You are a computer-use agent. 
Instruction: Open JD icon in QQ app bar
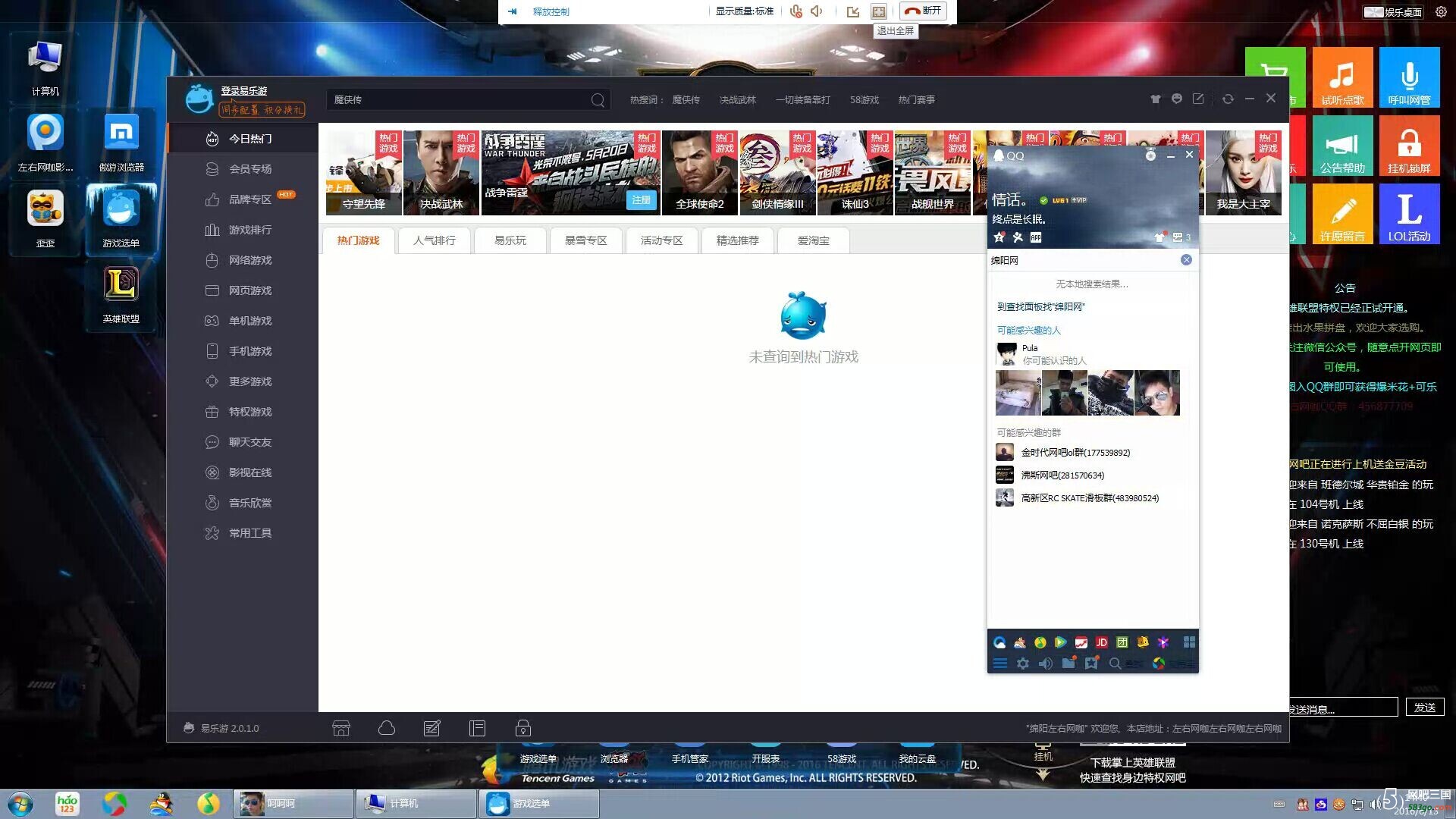[x=1102, y=642]
